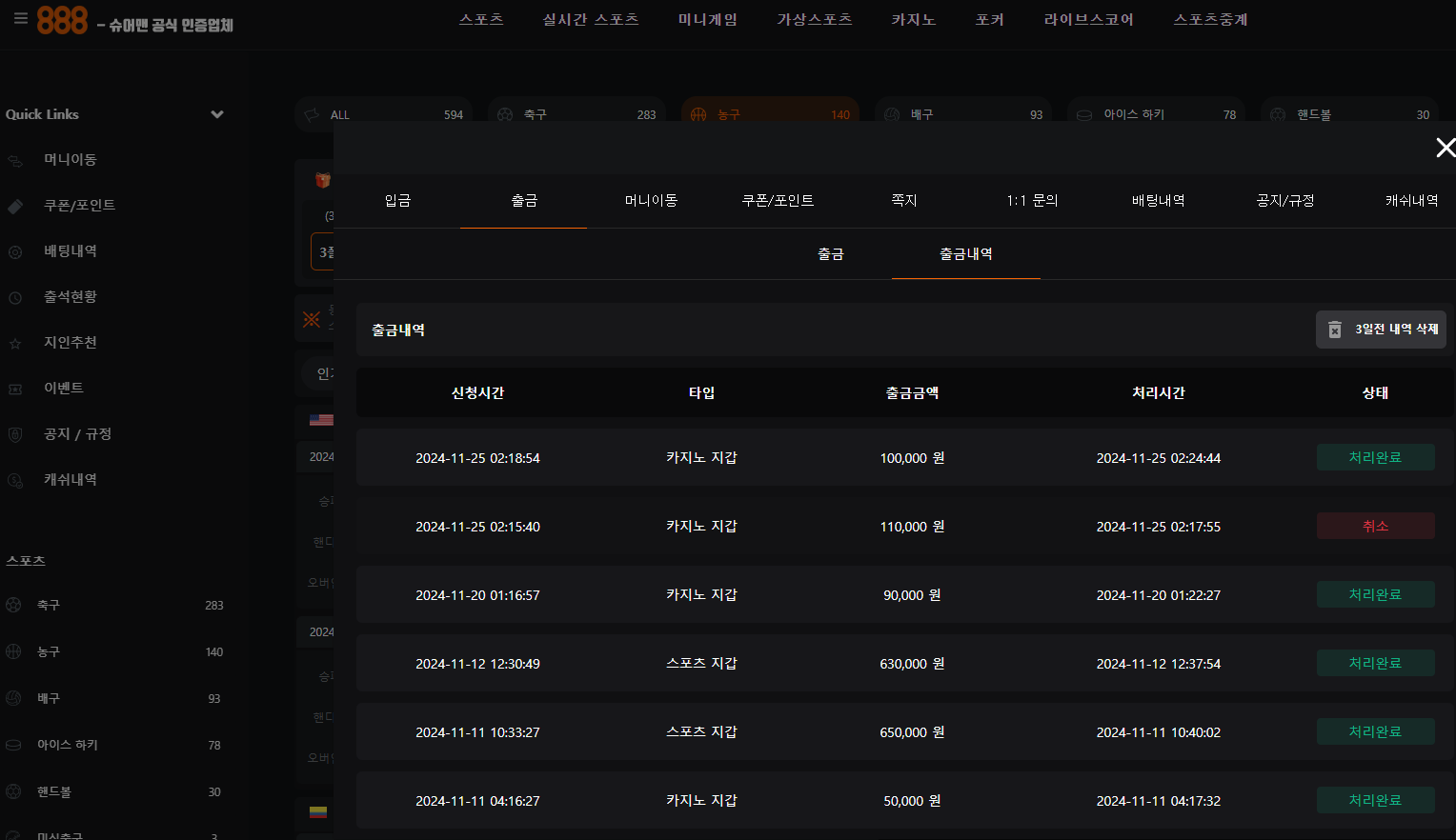Open 카지노 in the top navigation
The image size is (1456, 840).
point(914,20)
